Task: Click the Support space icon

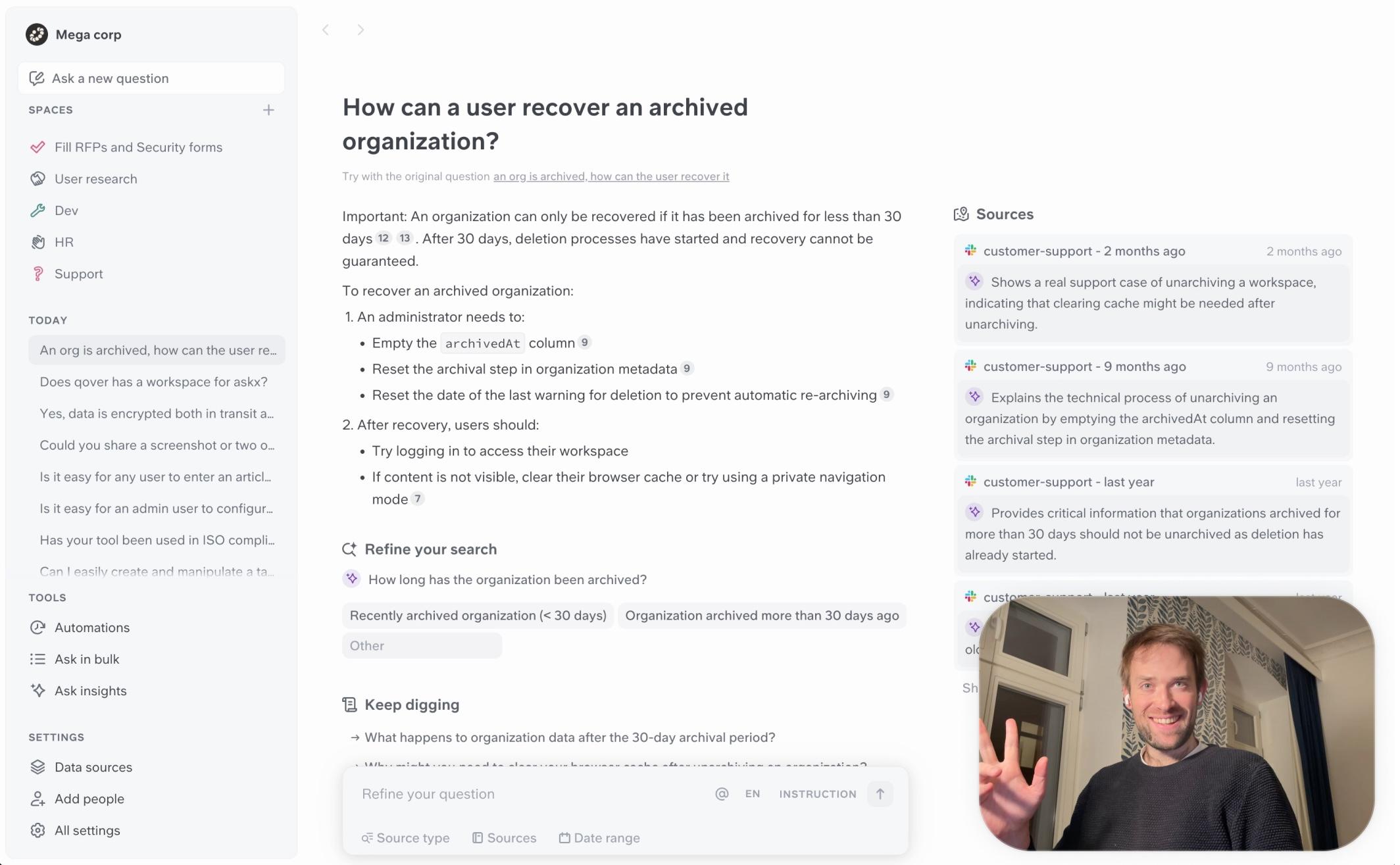Action: [x=37, y=273]
